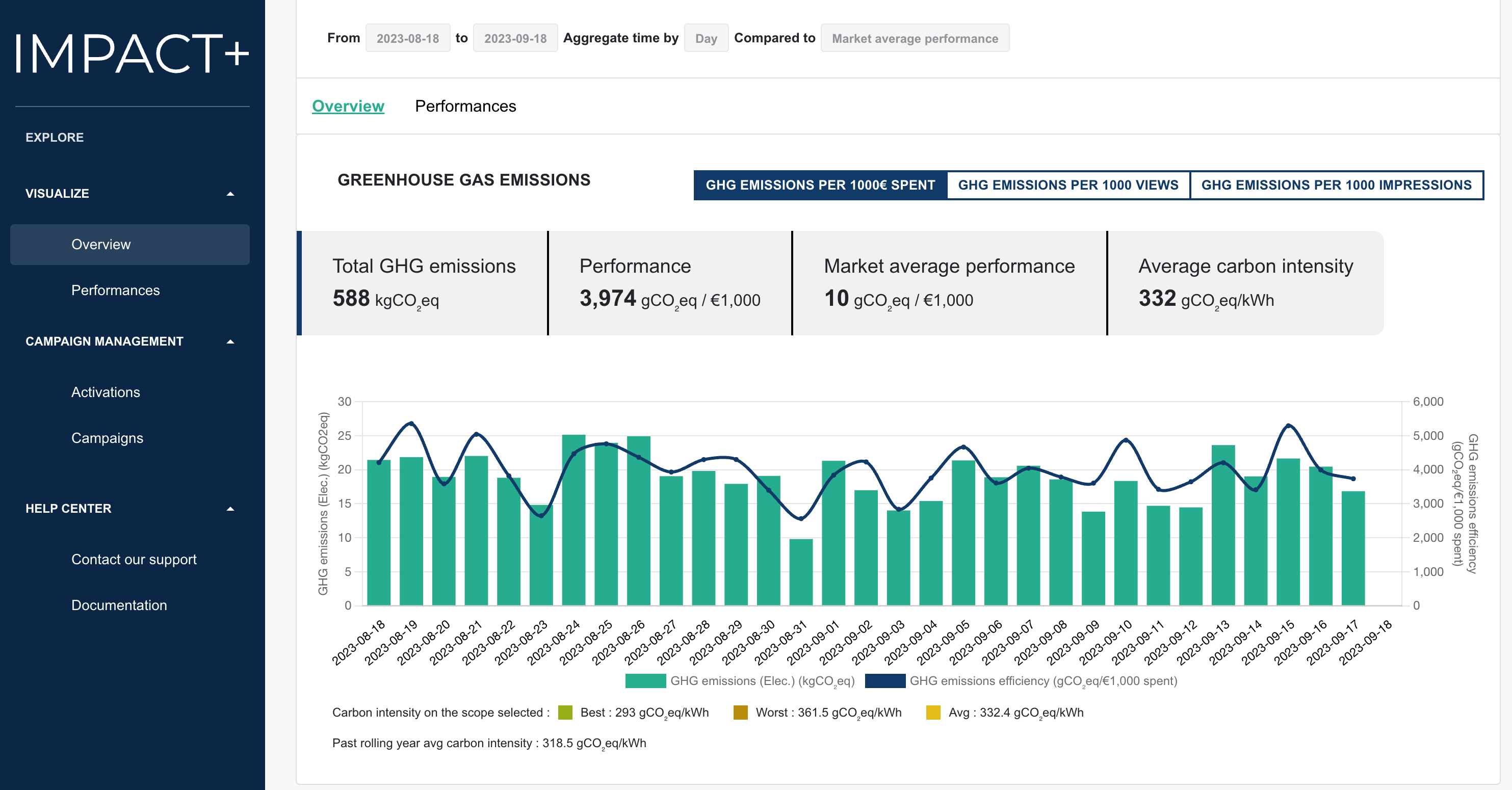Collapse the CAMPAIGN MANAGEMENT section arrow
The height and width of the screenshot is (790, 1512).
pyautogui.click(x=230, y=341)
